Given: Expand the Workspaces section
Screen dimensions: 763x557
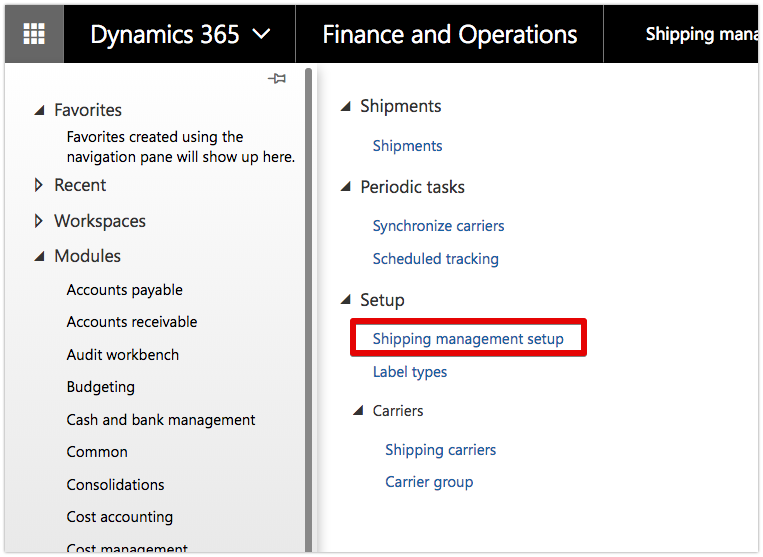Looking at the screenshot, I should [39, 221].
